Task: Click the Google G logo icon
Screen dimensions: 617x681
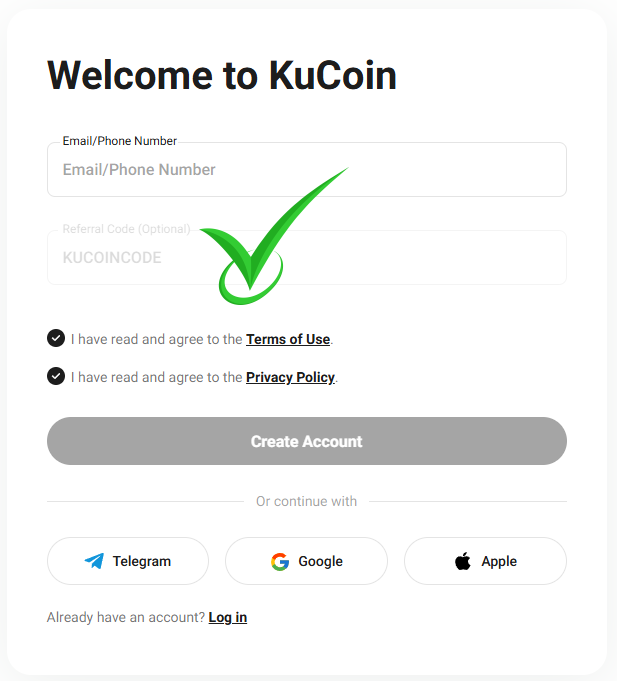Action: pyautogui.click(x=280, y=561)
